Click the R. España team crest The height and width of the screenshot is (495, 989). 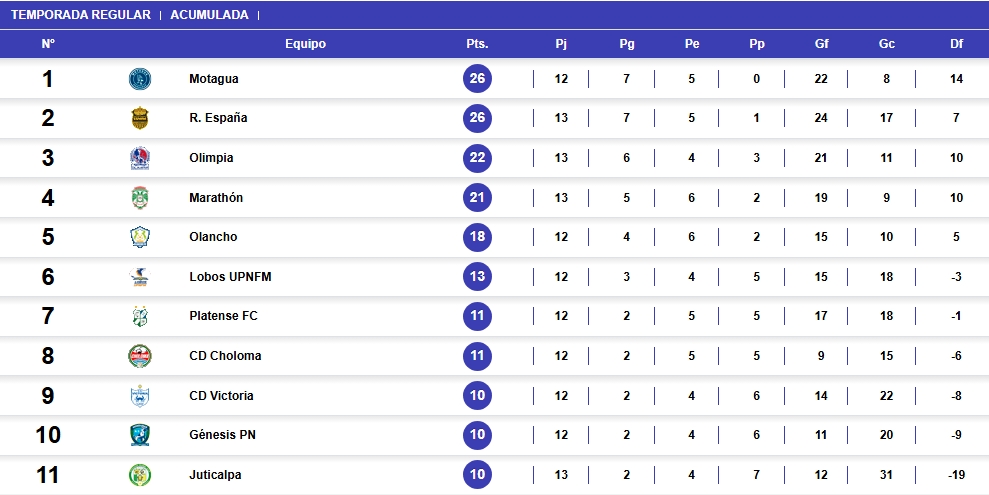pos(140,118)
